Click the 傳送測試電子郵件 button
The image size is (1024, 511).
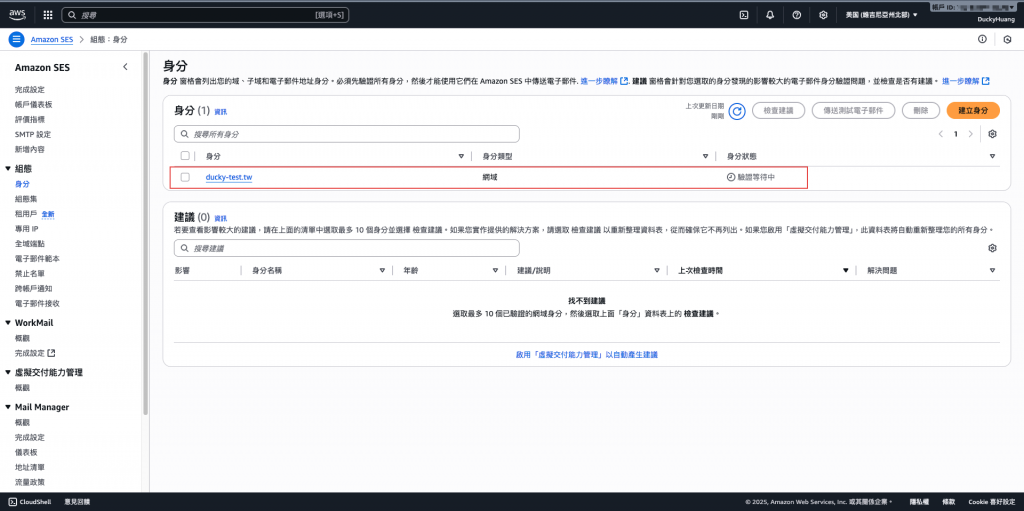pyautogui.click(x=853, y=111)
